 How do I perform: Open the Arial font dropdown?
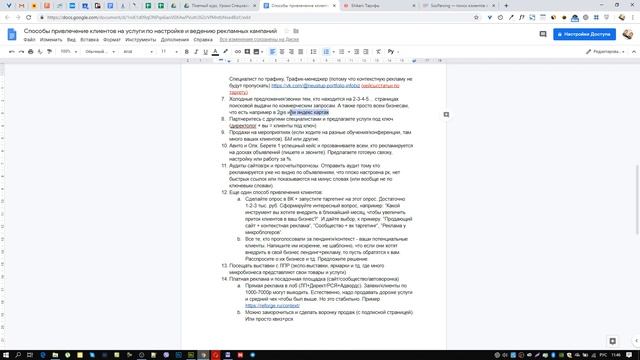(138, 52)
